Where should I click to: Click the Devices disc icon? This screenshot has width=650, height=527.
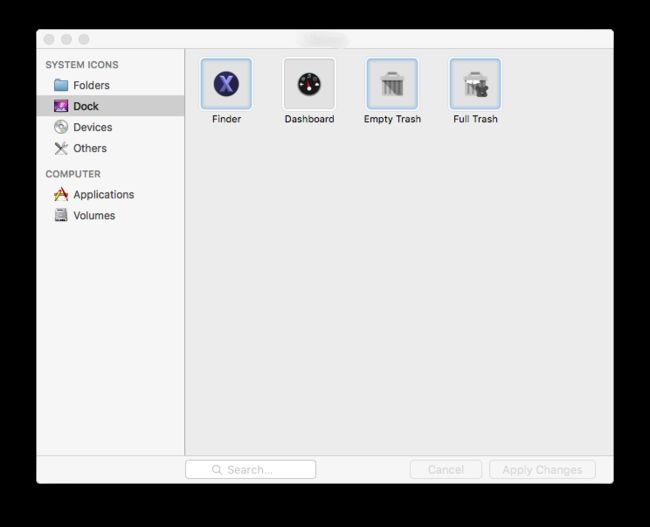pos(61,127)
